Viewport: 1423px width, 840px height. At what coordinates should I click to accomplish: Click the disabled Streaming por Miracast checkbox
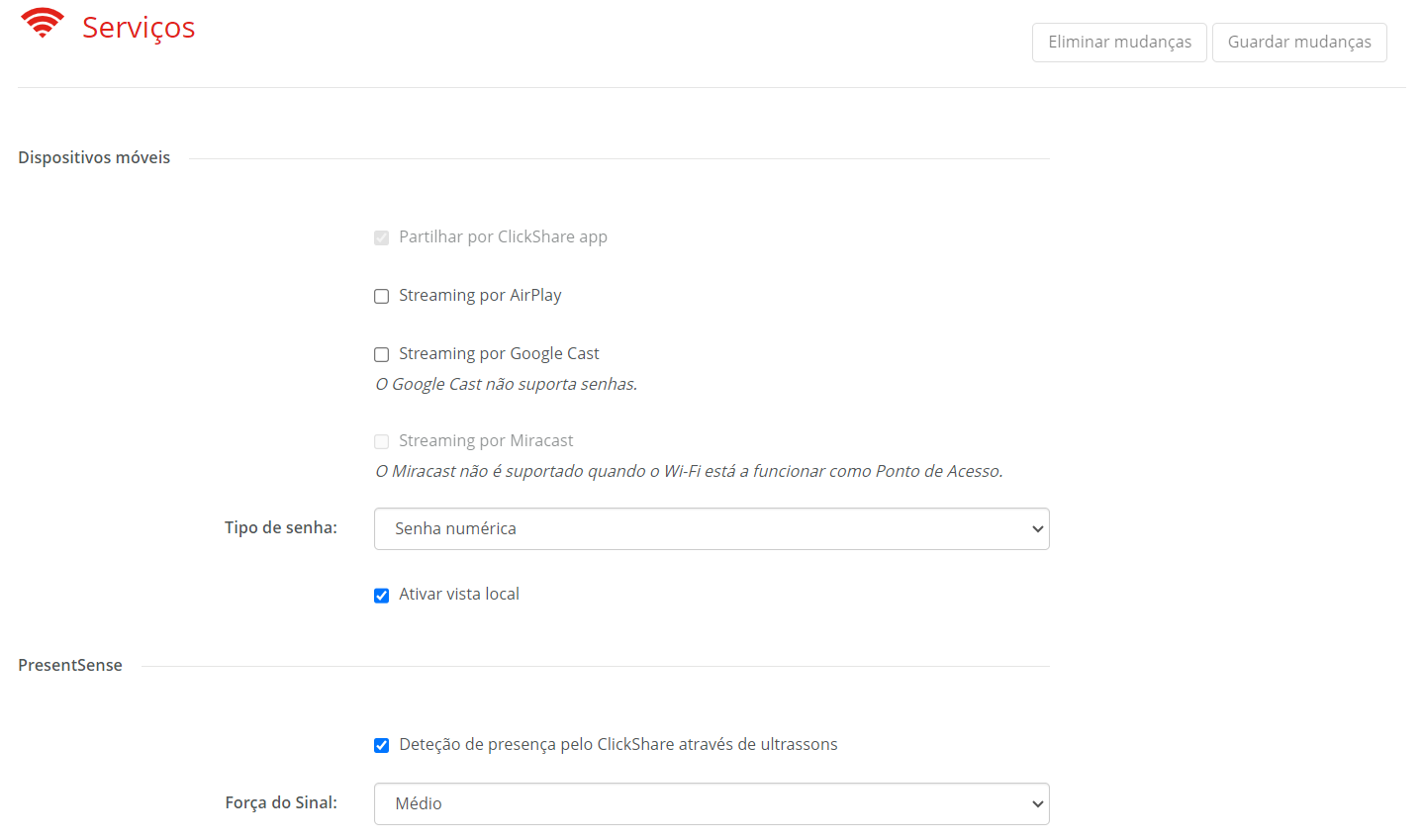pos(381,442)
